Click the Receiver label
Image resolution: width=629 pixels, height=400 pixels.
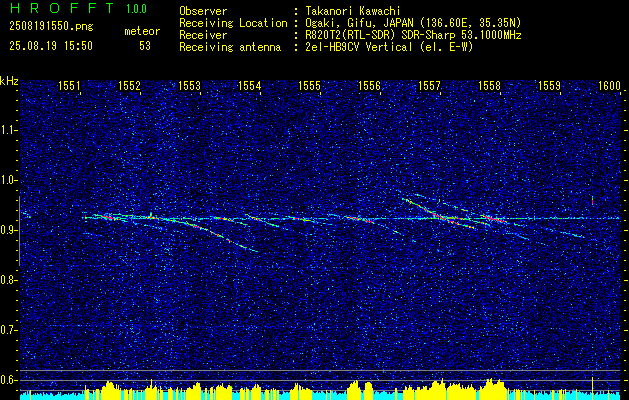(203, 35)
